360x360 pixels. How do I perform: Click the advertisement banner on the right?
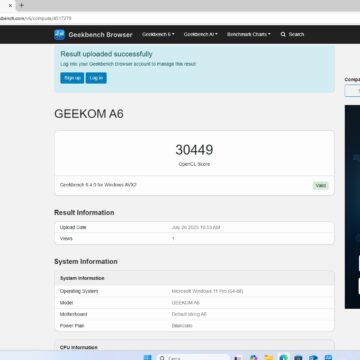(x=352, y=207)
